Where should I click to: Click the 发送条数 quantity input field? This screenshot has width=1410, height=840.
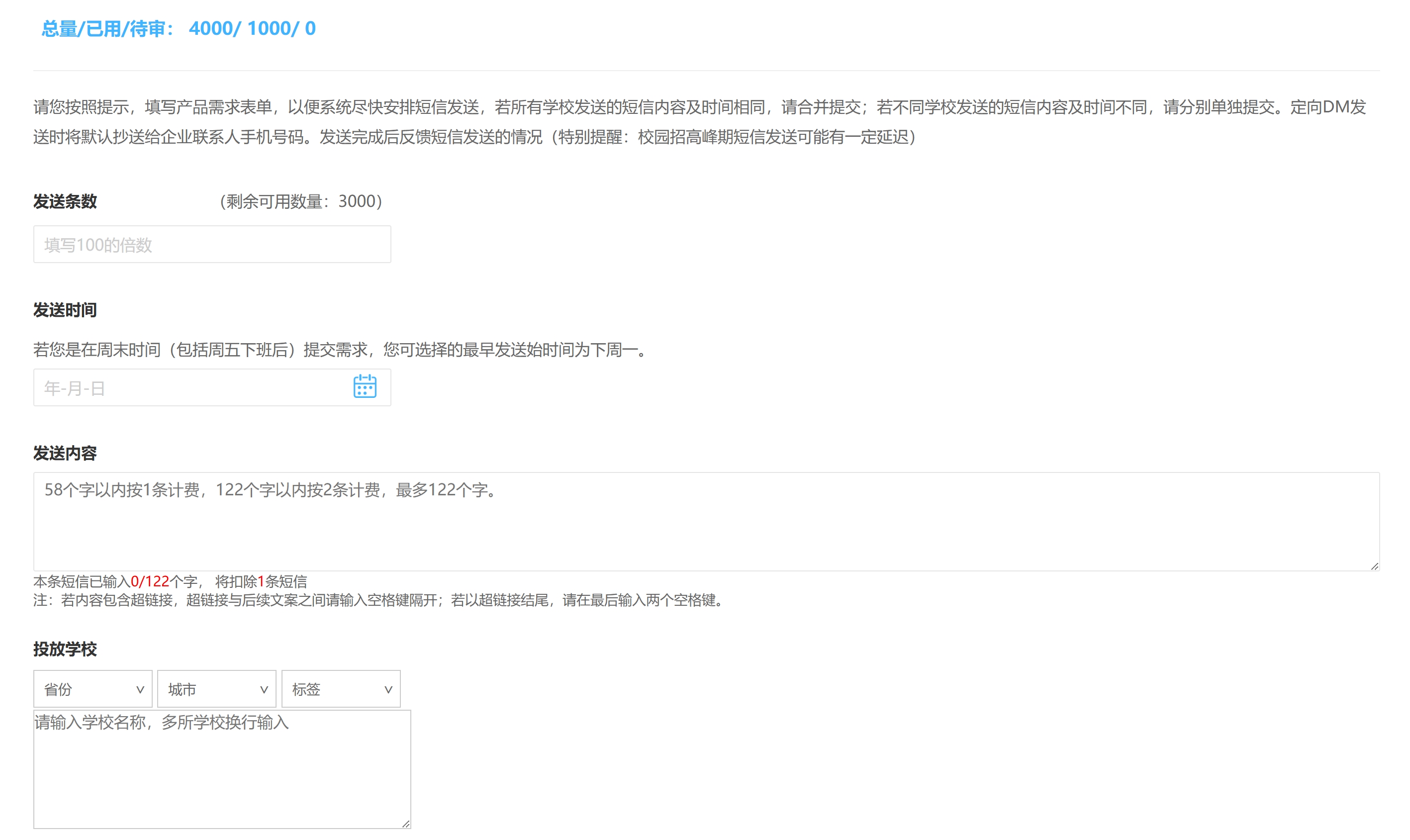[x=212, y=245]
